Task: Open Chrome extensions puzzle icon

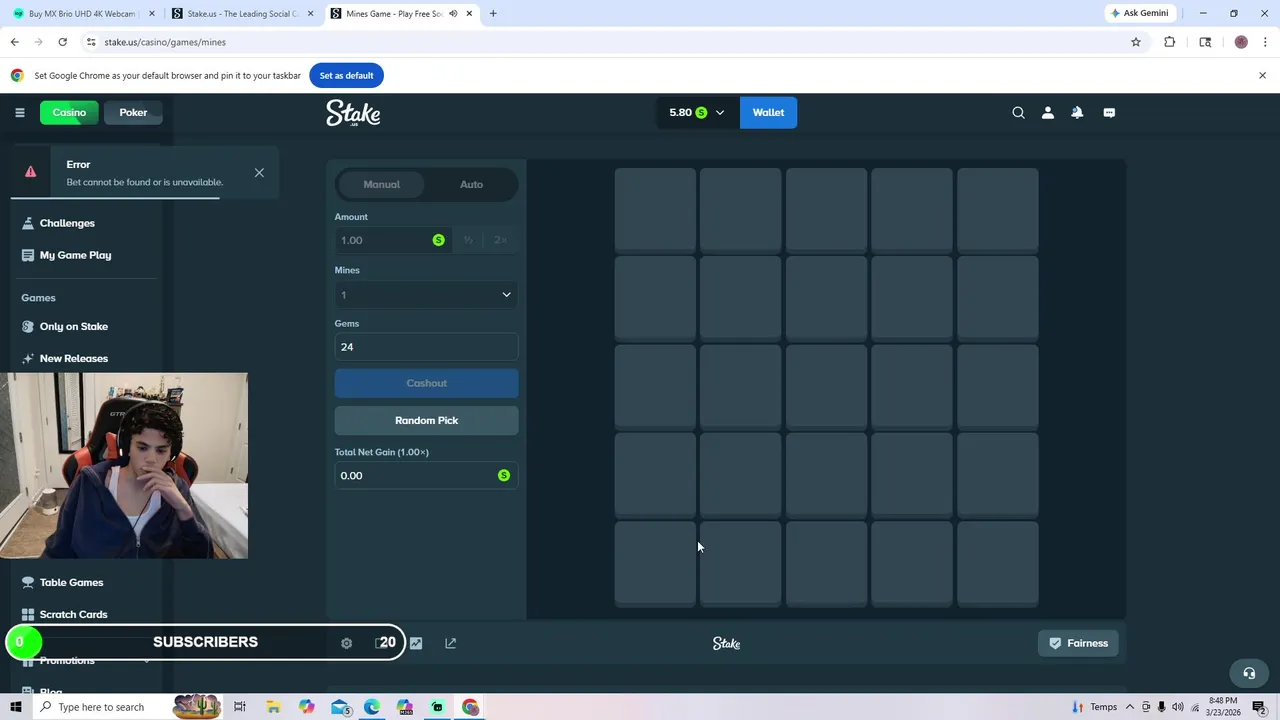Action: [x=1169, y=42]
